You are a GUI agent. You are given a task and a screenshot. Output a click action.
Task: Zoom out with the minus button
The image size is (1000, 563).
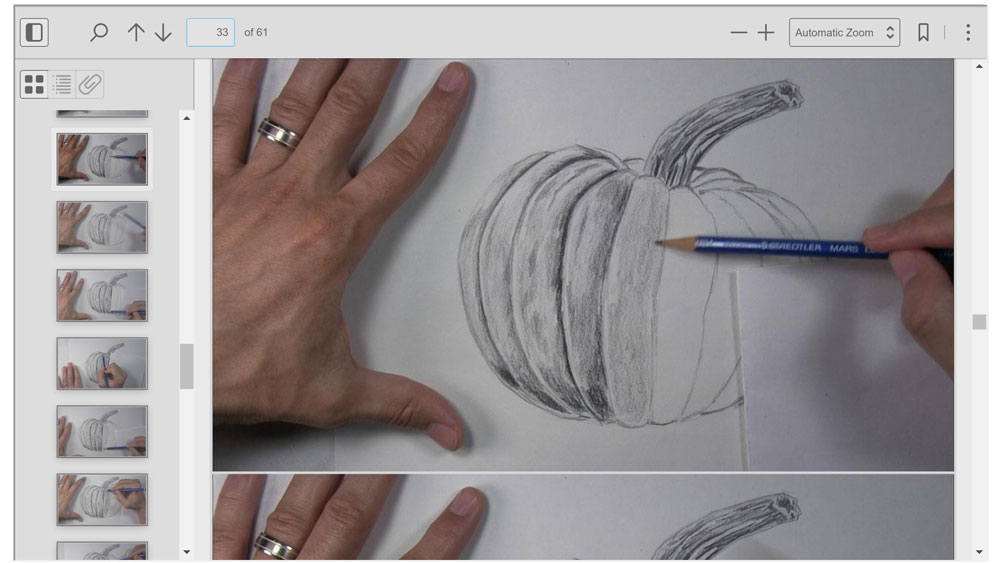click(739, 33)
